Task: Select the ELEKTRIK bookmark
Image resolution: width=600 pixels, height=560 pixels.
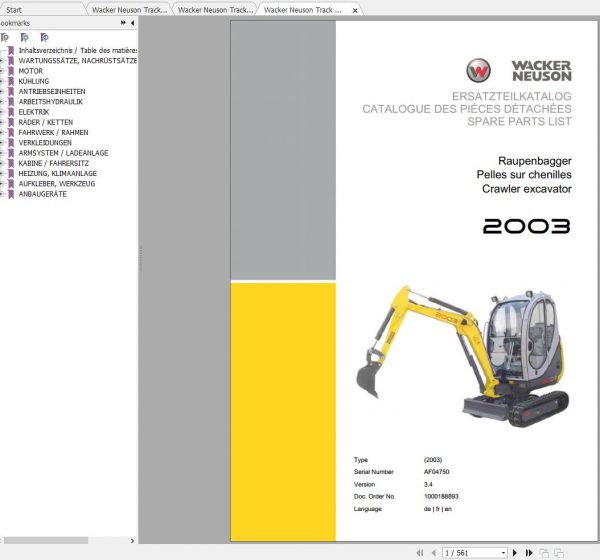Action: pyautogui.click(x=34, y=112)
